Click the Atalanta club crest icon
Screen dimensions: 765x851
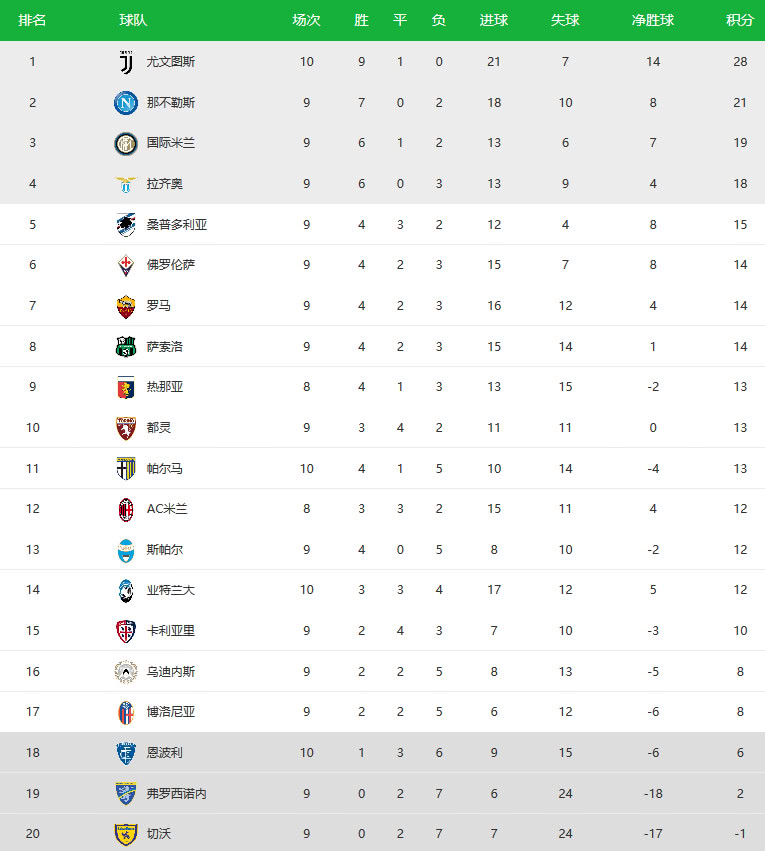[125, 590]
